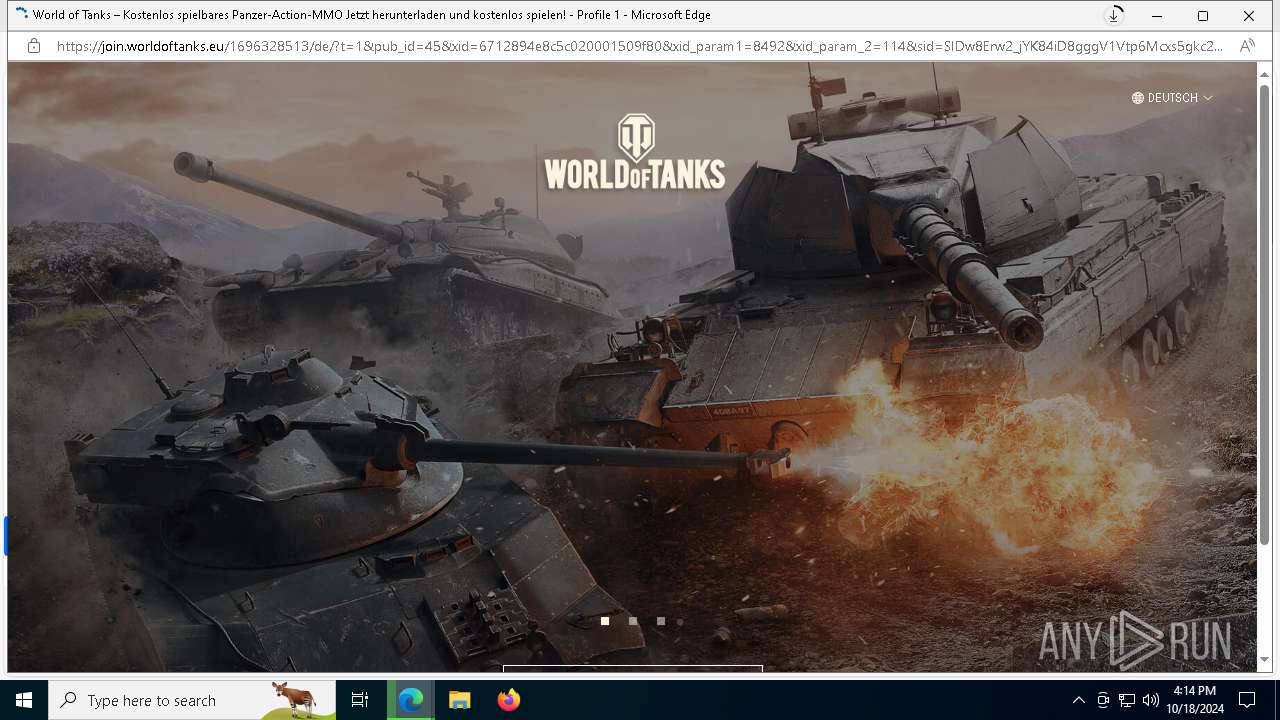Click the scrollbar down arrow
This screenshot has width=1280, height=720.
tap(1264, 660)
